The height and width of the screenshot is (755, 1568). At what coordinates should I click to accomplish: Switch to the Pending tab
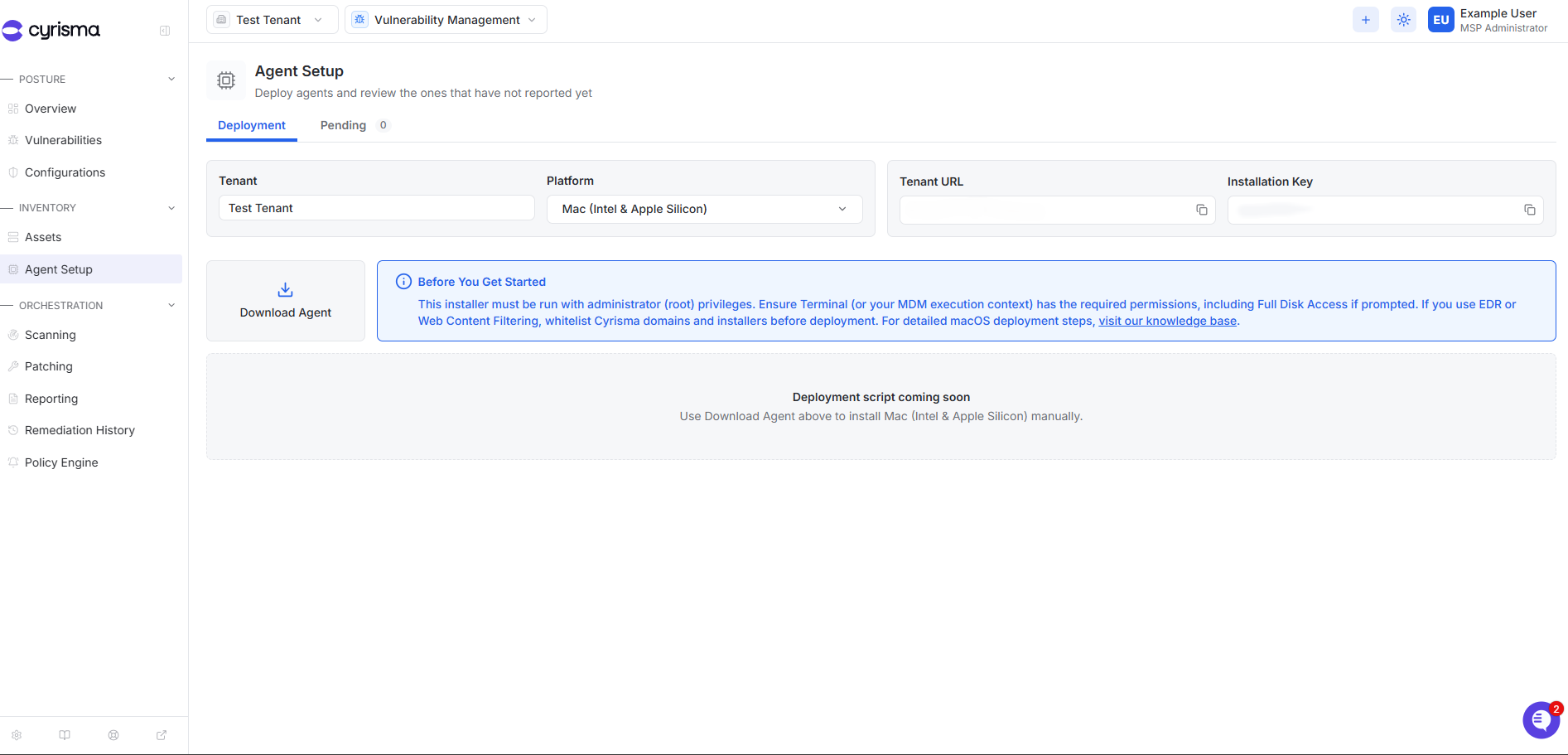pyautogui.click(x=354, y=125)
